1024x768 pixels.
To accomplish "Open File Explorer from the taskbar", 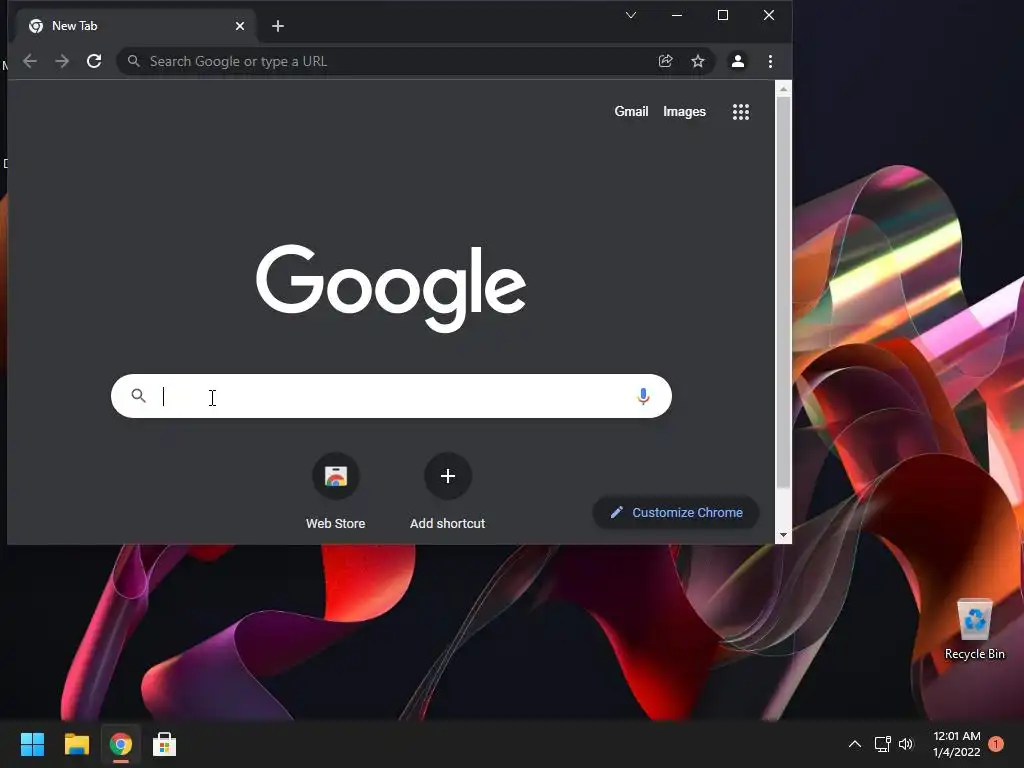I will [x=76, y=744].
